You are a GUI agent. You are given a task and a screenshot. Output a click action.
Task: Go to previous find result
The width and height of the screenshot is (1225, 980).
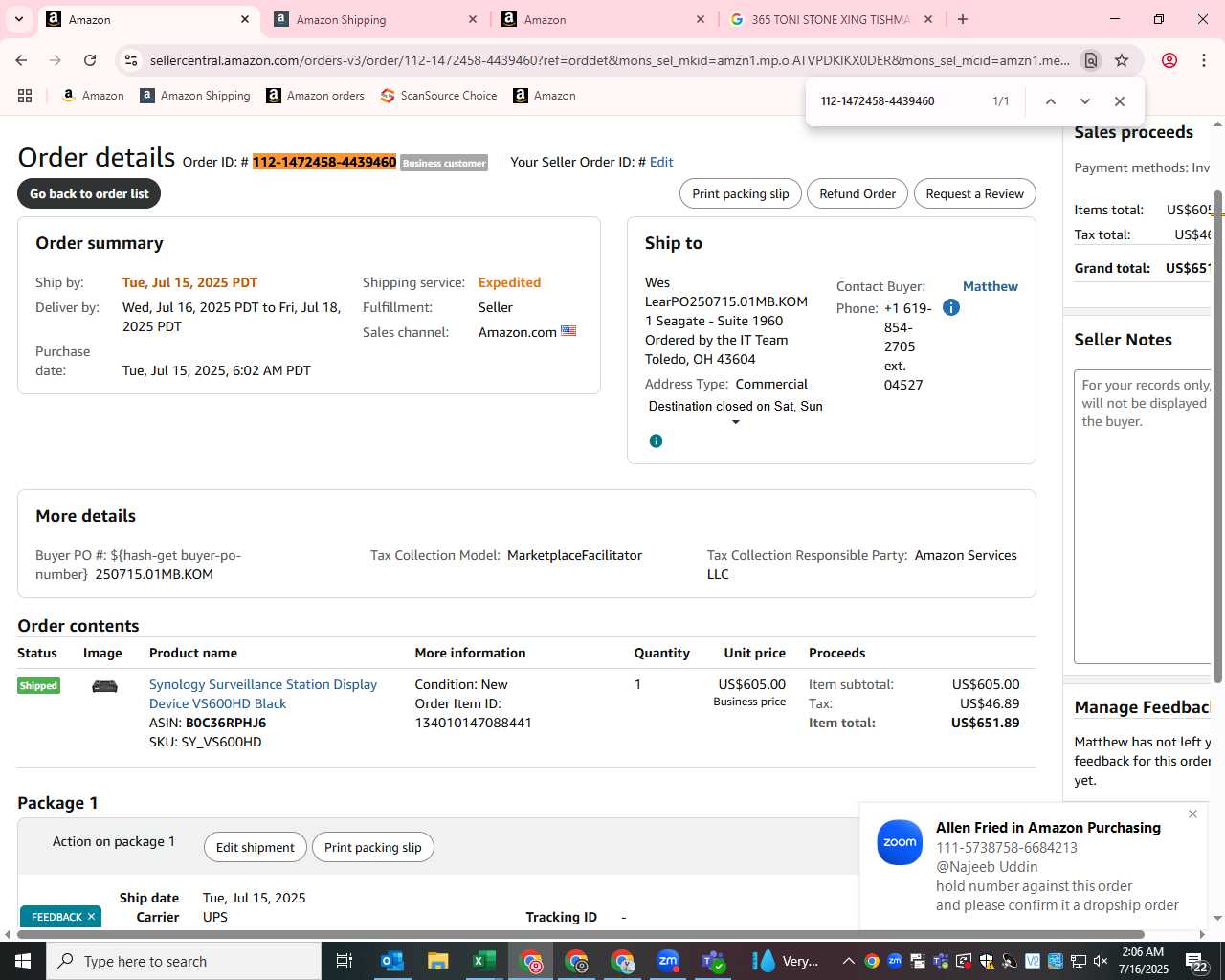(1050, 101)
